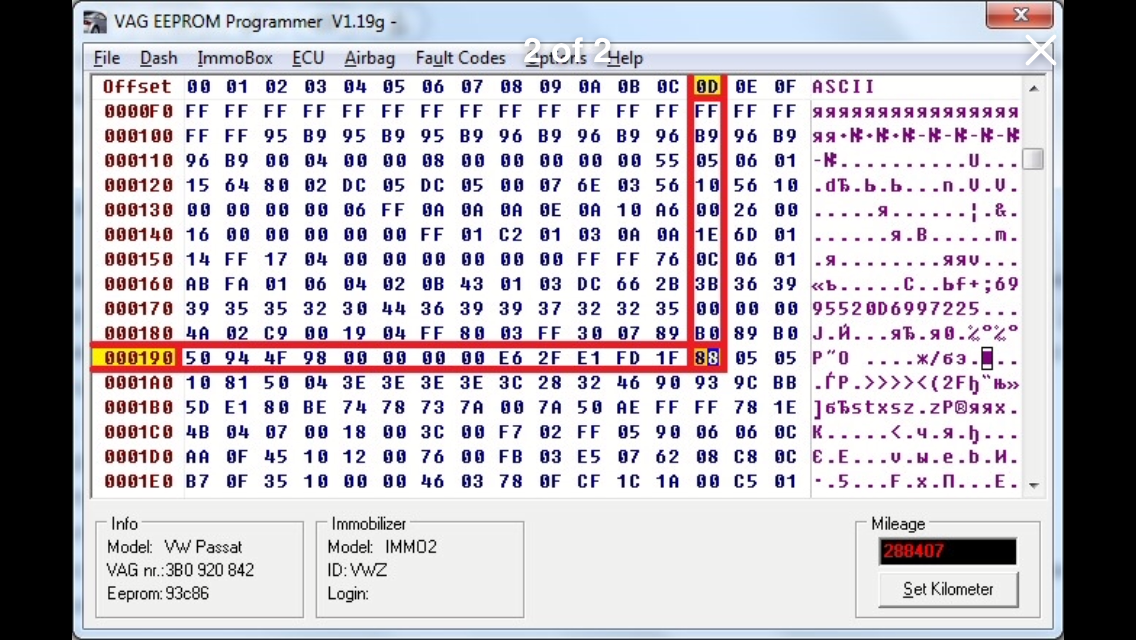The width and height of the screenshot is (1136, 640).
Task: Click the Immobilizer Login: label
Action: pos(348,594)
